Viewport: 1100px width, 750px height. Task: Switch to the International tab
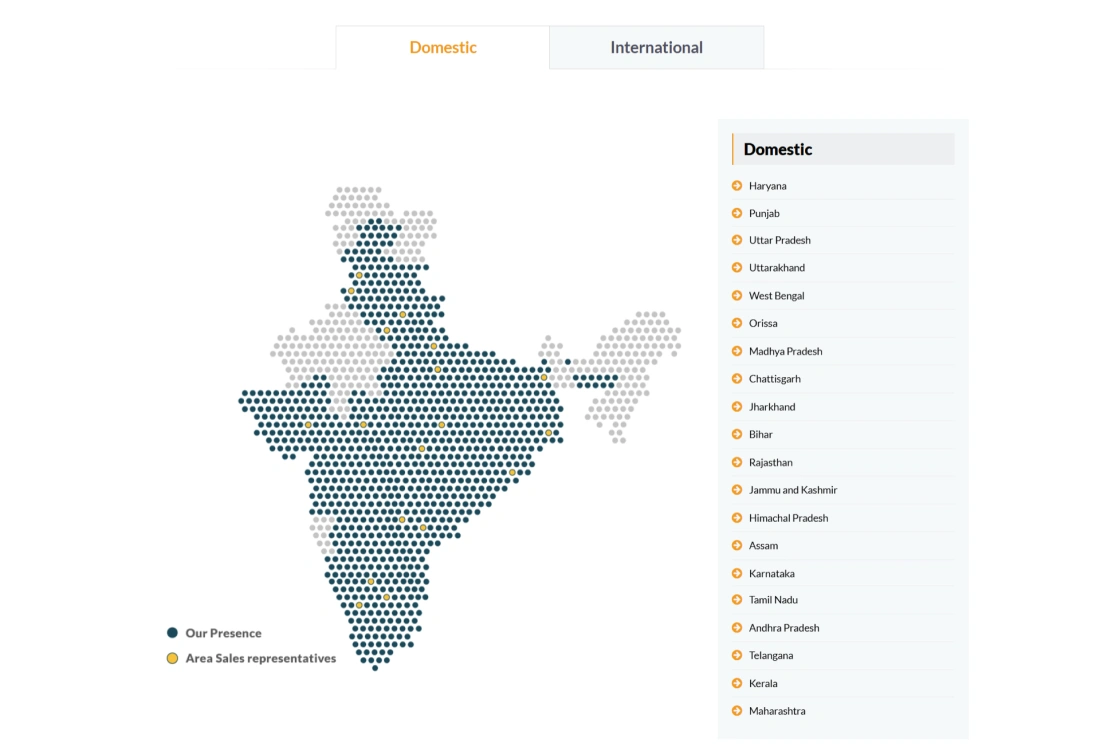pos(656,48)
